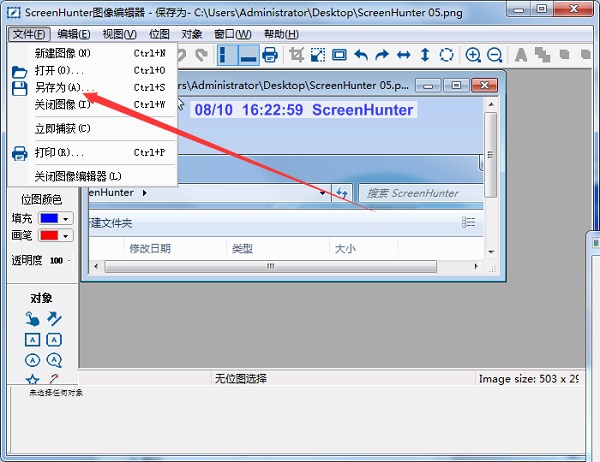Image resolution: width=600 pixels, height=462 pixels.
Task: Click the horizontal scrollbar thumb in image window
Action: [271, 266]
